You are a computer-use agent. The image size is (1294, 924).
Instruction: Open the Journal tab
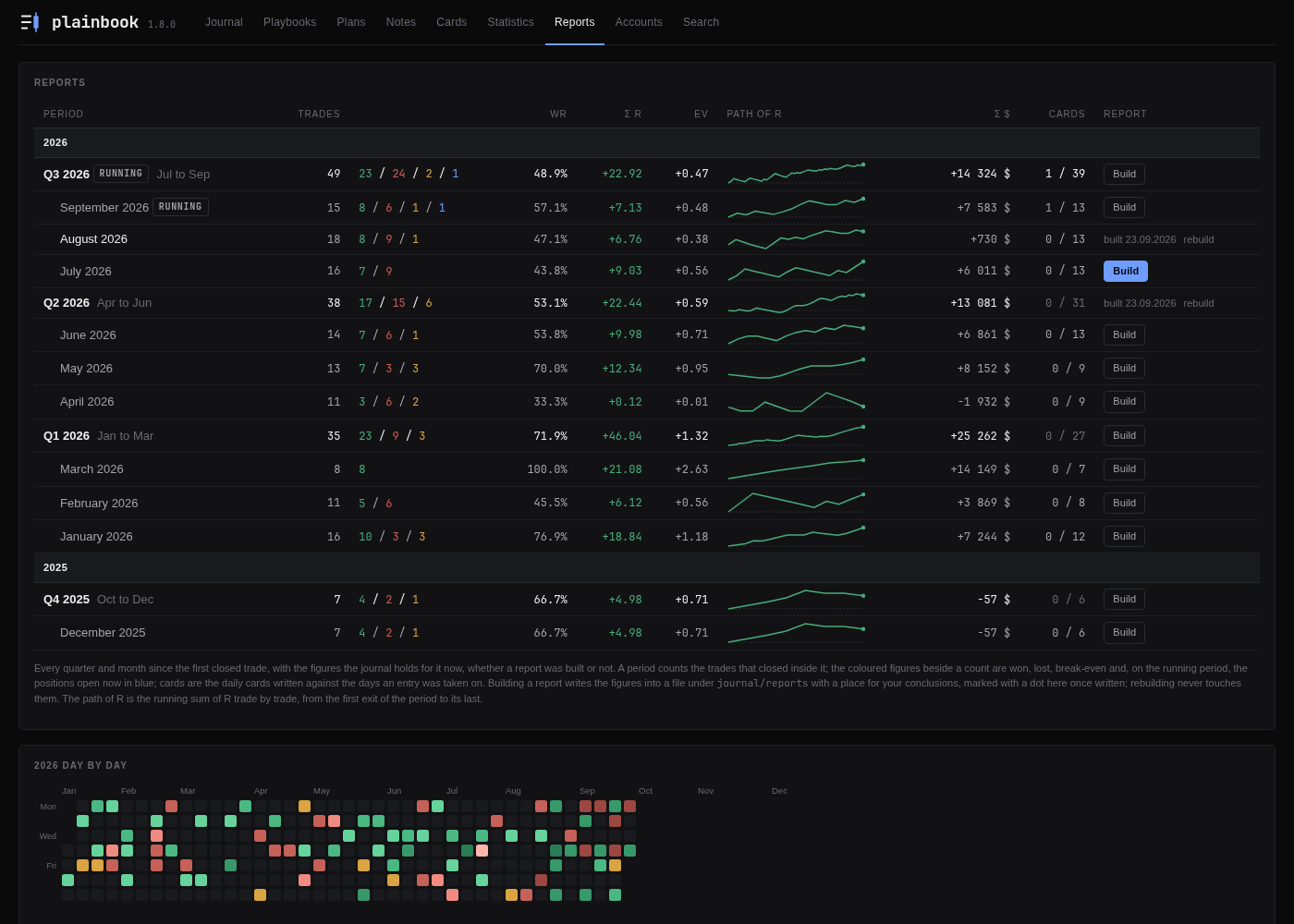pyautogui.click(x=224, y=22)
